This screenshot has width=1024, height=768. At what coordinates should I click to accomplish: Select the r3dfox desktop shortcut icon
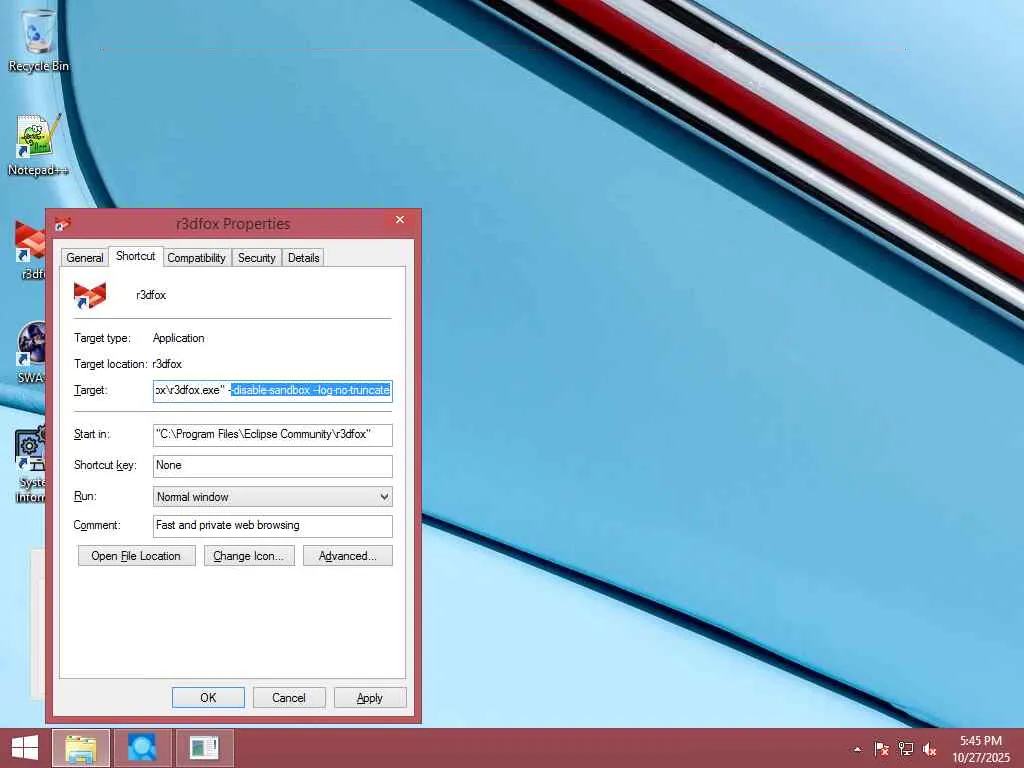pos(29,249)
